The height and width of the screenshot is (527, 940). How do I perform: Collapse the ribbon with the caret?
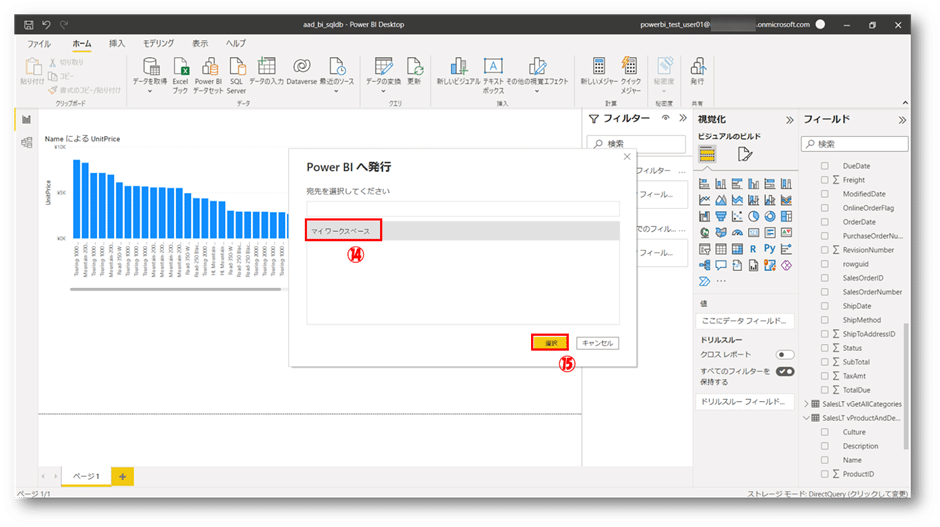pos(905,103)
